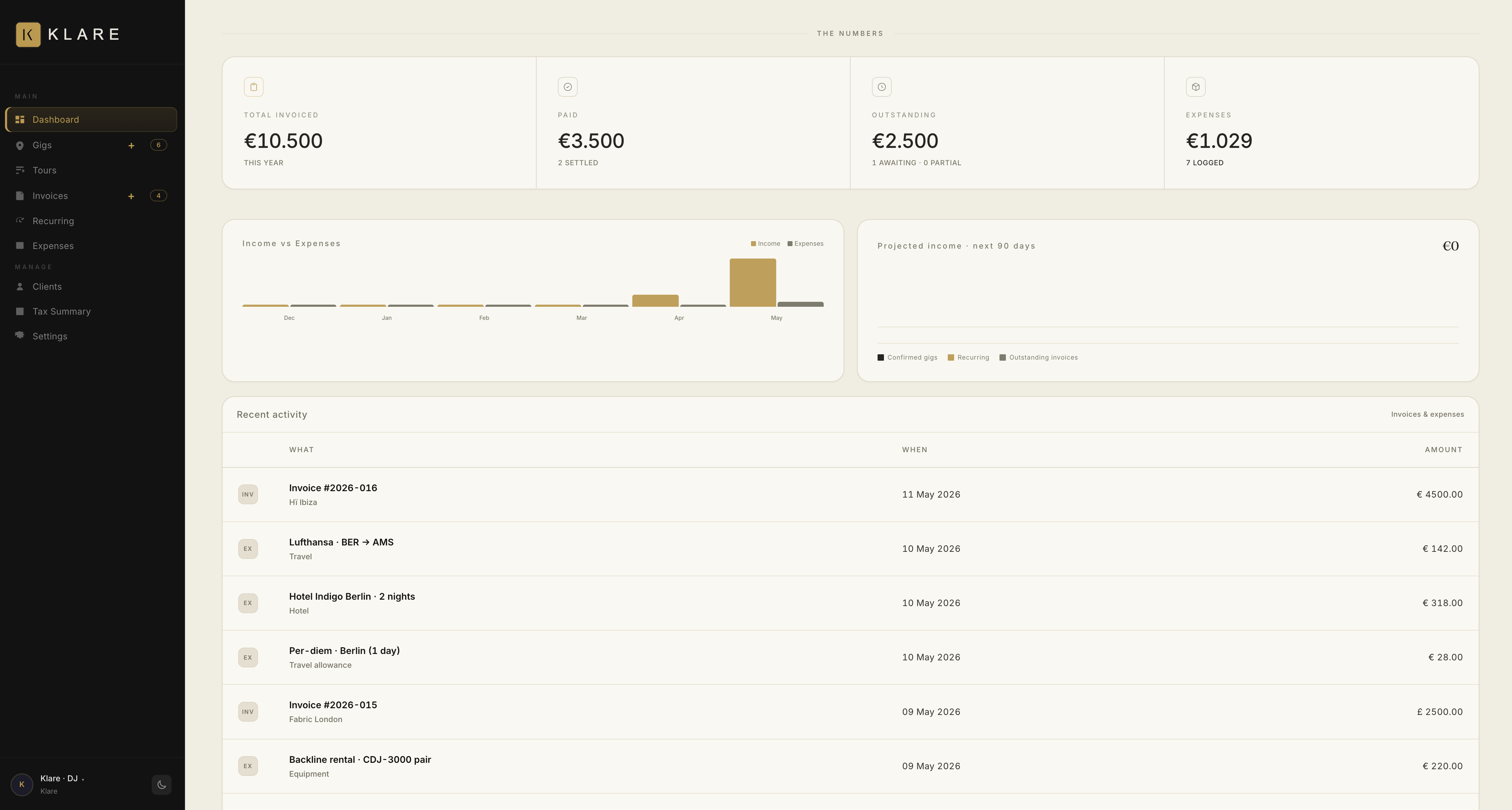1512x810 pixels.
Task: Toggle dark mode with moon icon
Action: pos(161,785)
